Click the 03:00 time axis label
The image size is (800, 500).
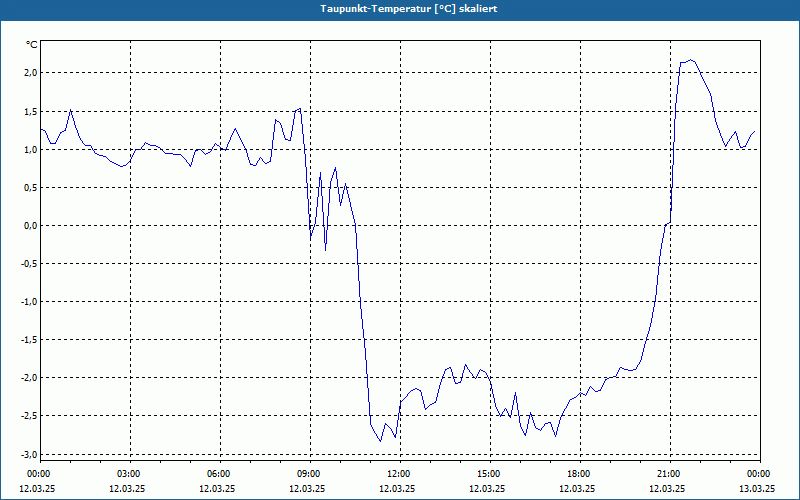pos(129,474)
